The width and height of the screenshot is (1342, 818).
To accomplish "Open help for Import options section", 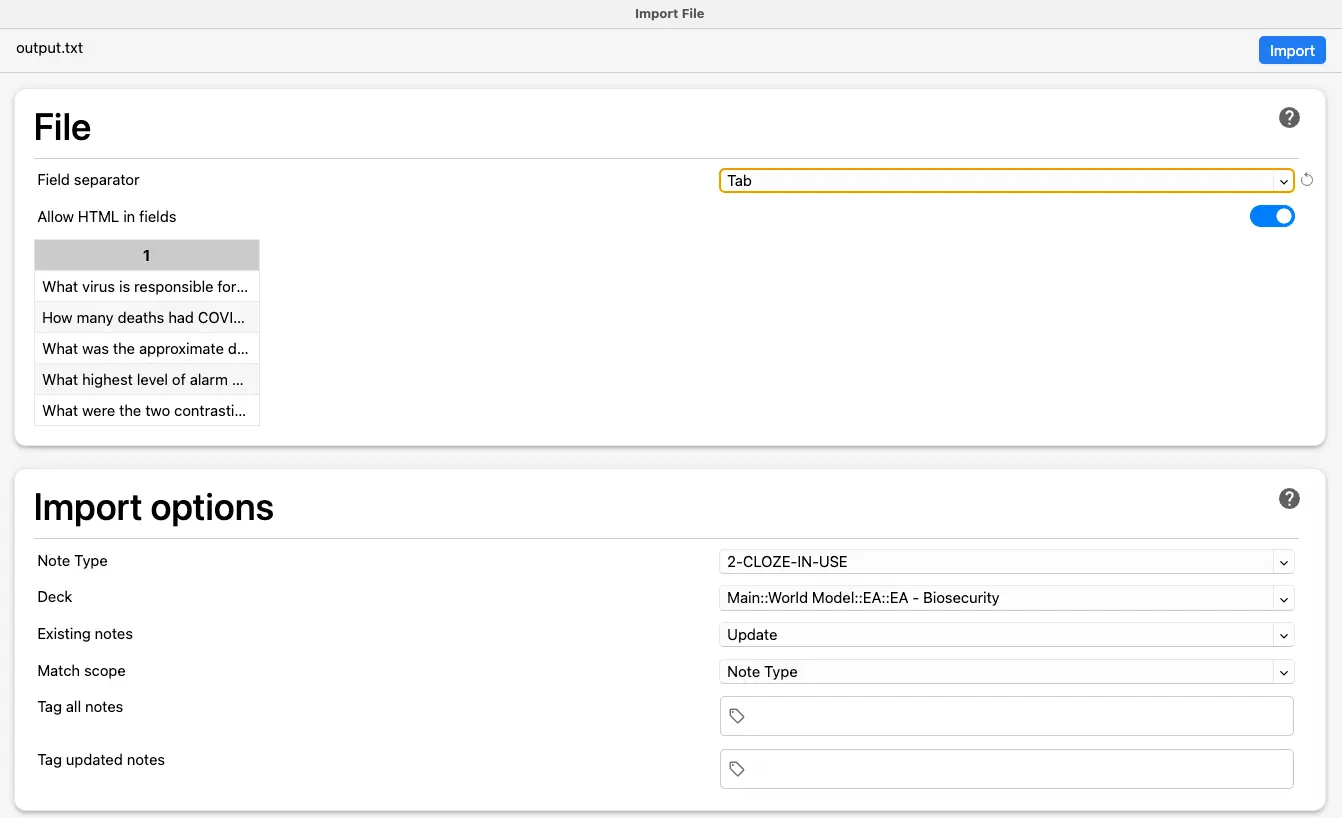I will (1289, 498).
